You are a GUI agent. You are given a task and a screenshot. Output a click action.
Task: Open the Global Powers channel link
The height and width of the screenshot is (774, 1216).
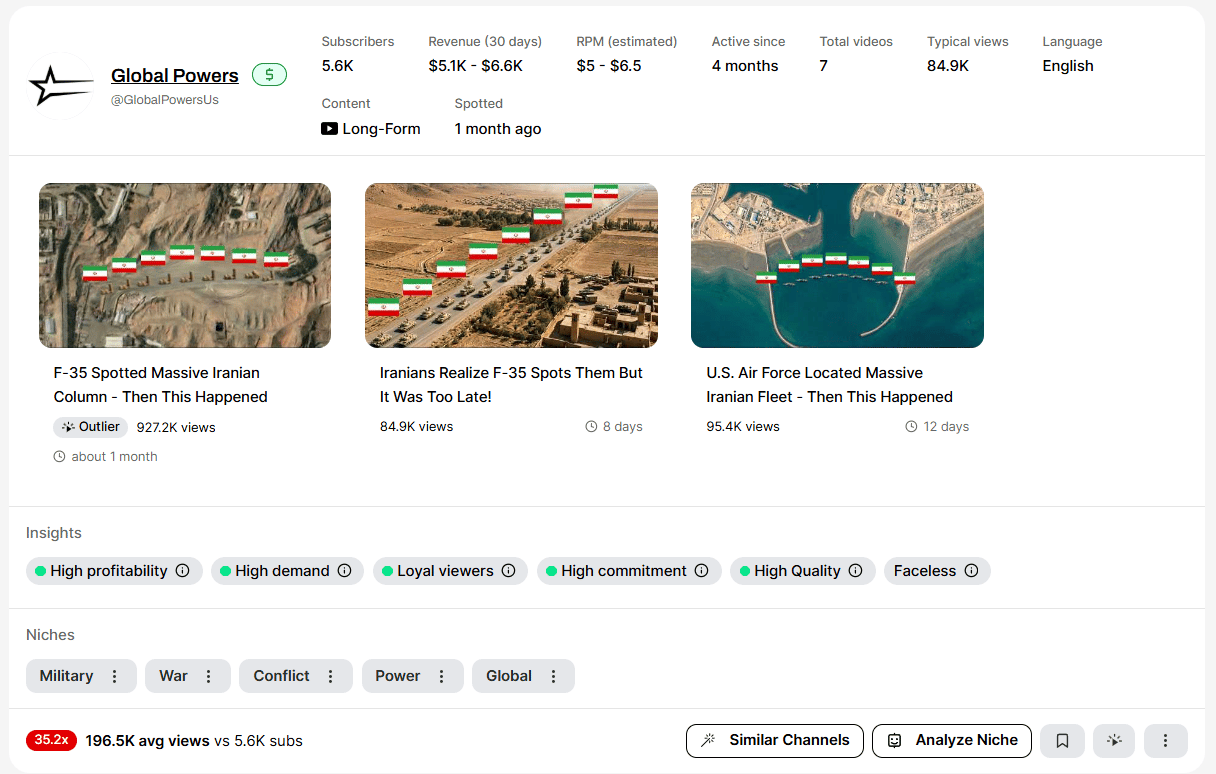click(175, 76)
